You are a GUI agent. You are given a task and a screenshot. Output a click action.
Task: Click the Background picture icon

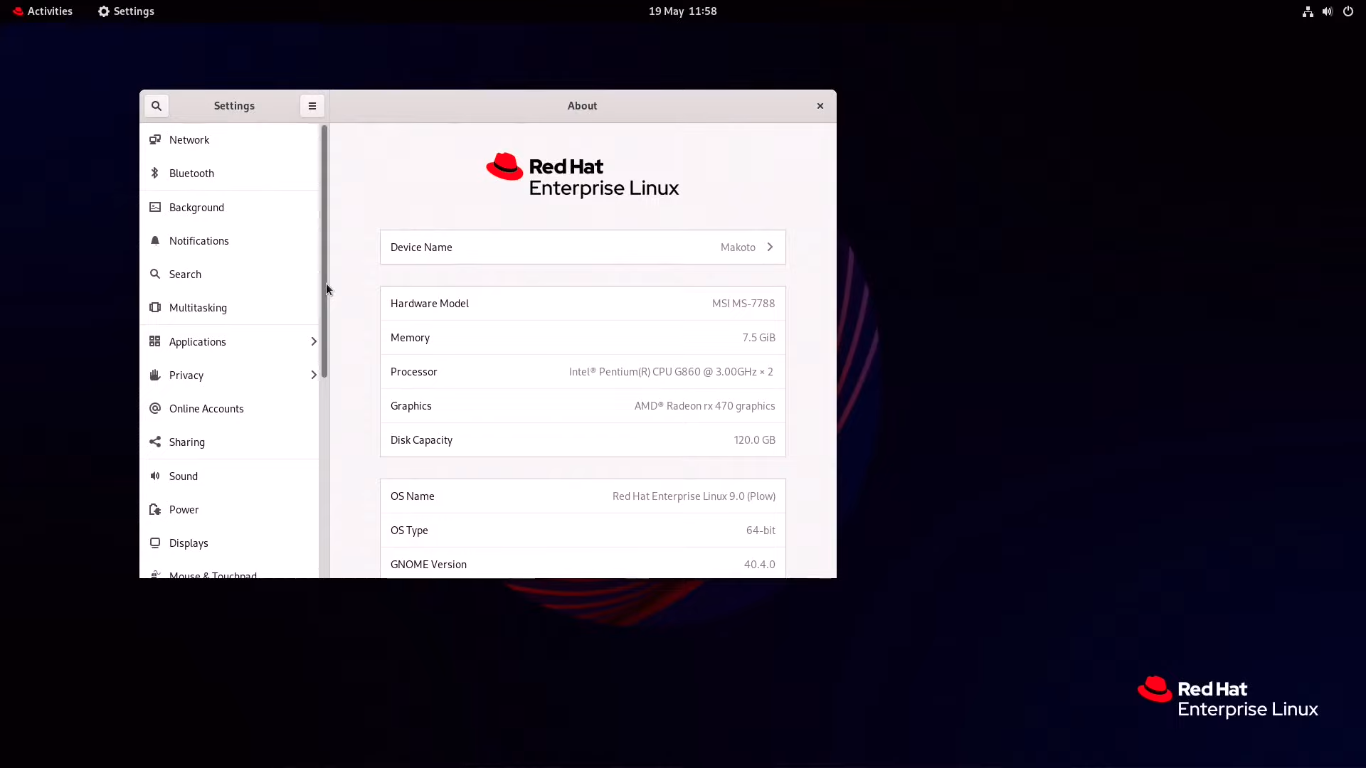(155, 207)
